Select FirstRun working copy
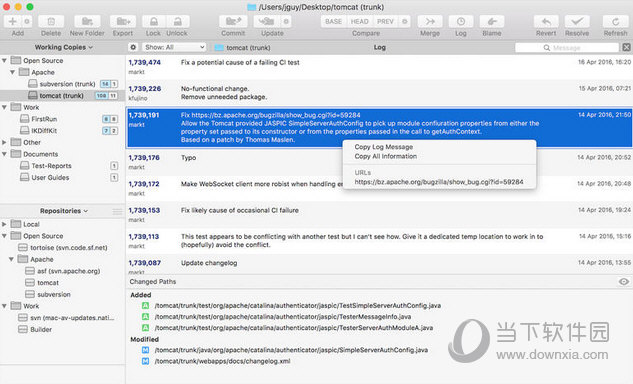The image size is (633, 384). pyautogui.click(x=62, y=119)
